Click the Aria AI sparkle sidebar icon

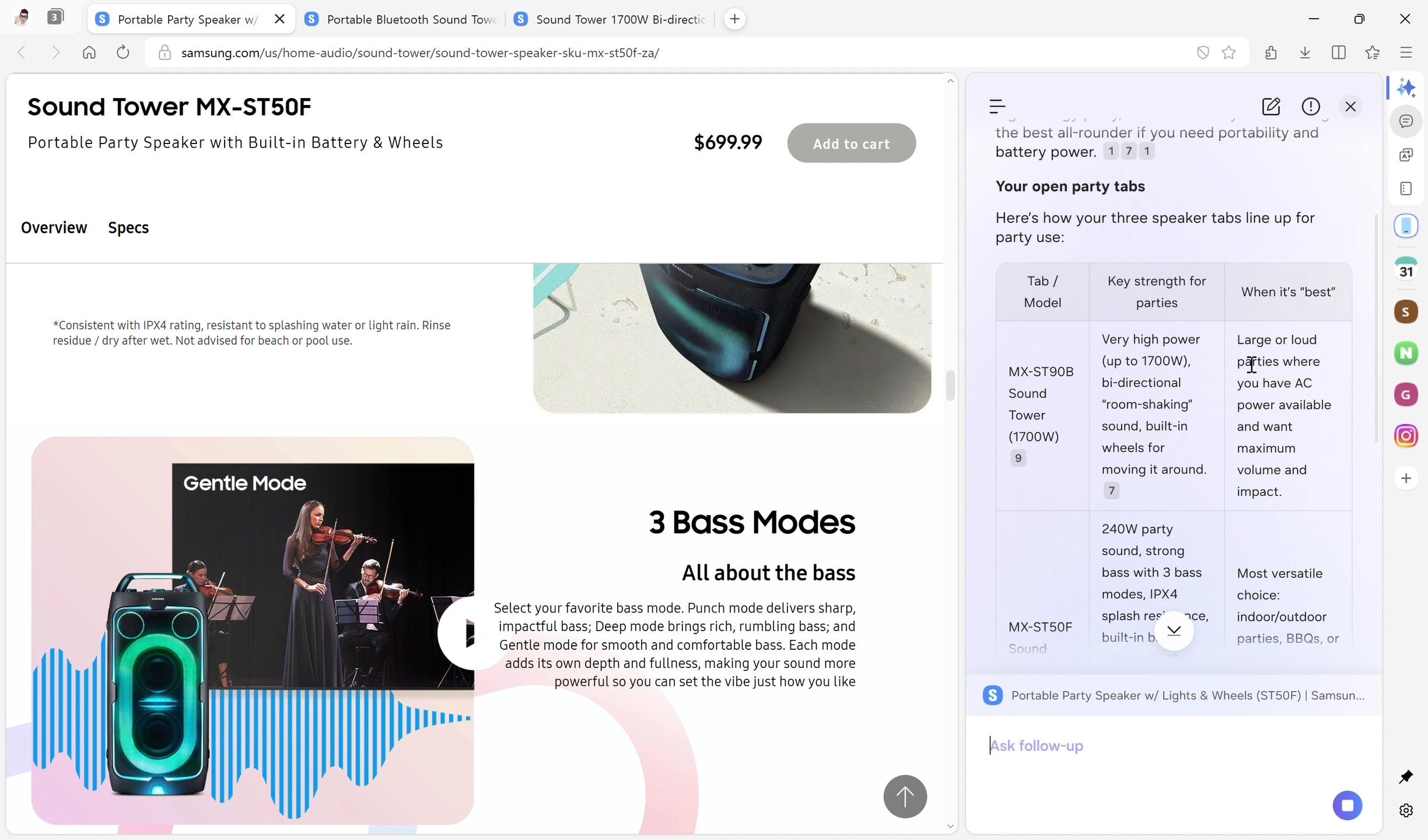pyautogui.click(x=1406, y=88)
